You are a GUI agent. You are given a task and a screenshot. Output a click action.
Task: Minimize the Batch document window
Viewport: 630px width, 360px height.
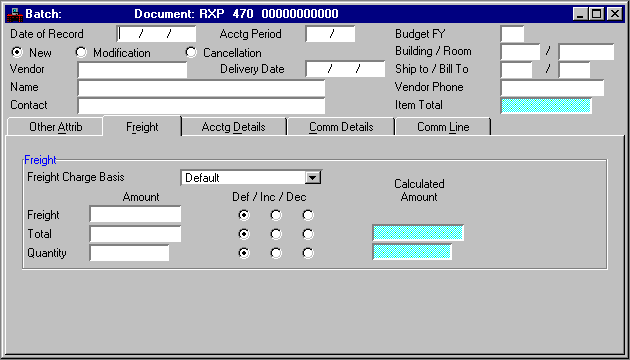[x=581, y=14]
